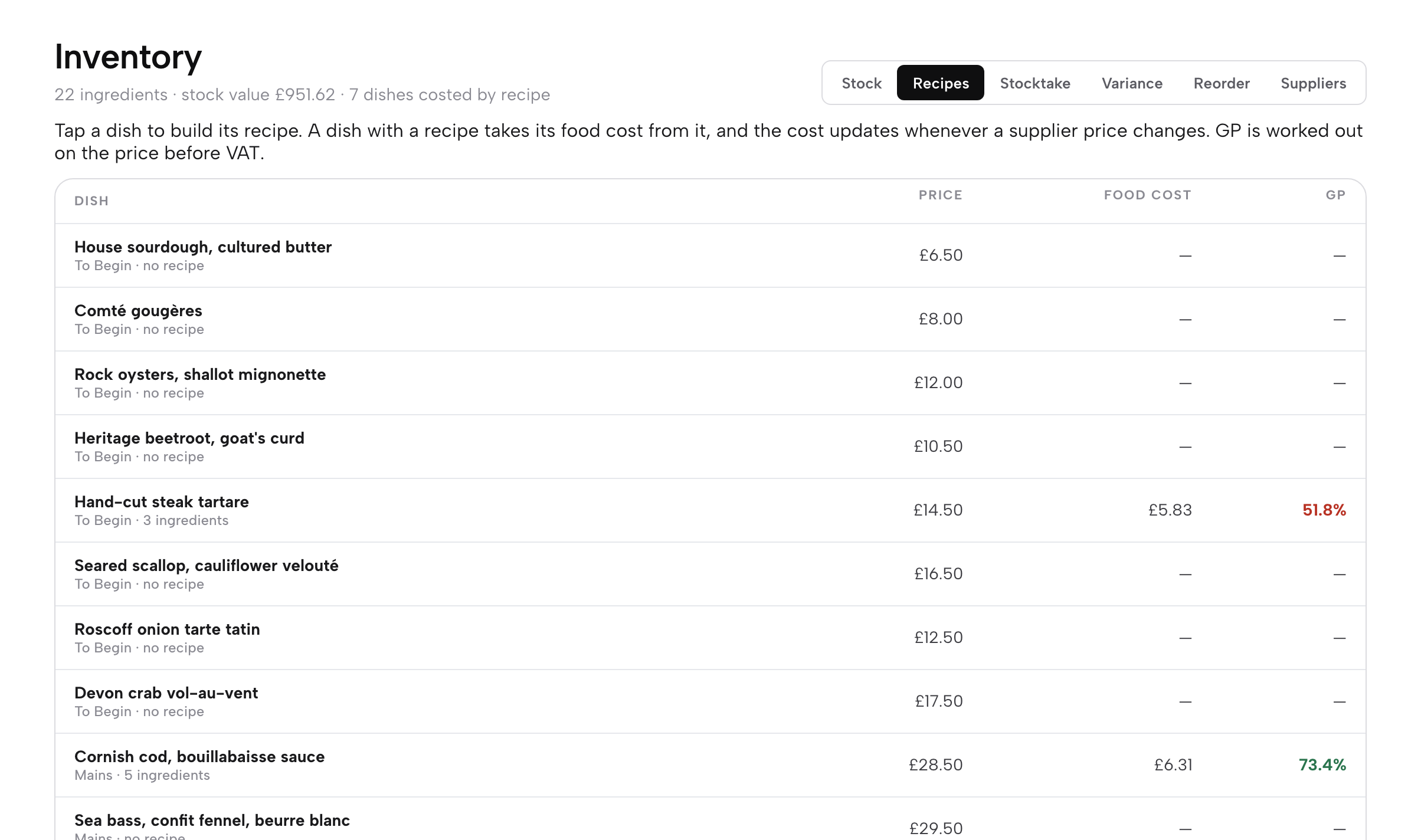Tap Seared scallop, cauliflower velouté dish

pyautogui.click(x=710, y=574)
